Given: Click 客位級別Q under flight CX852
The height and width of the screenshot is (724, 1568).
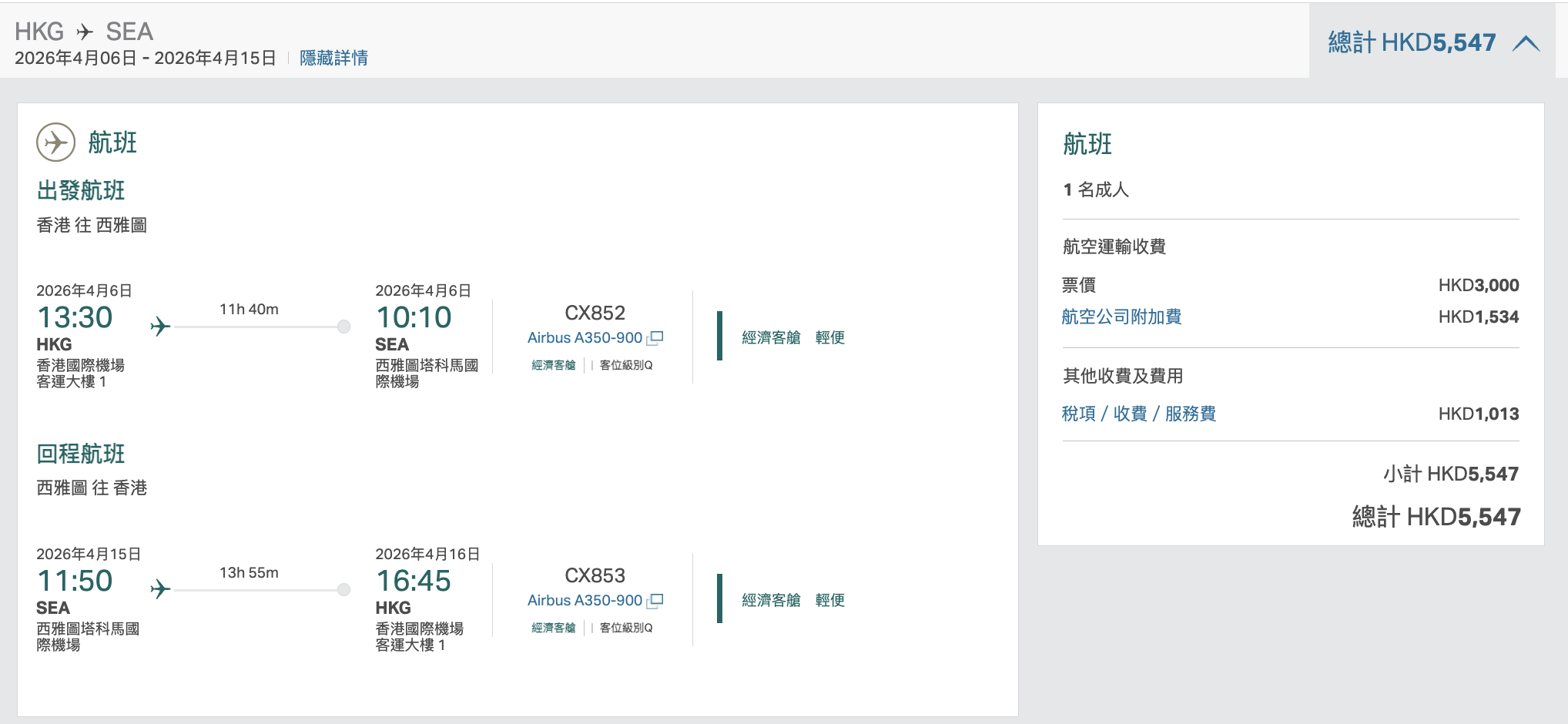Looking at the screenshot, I should (x=626, y=365).
